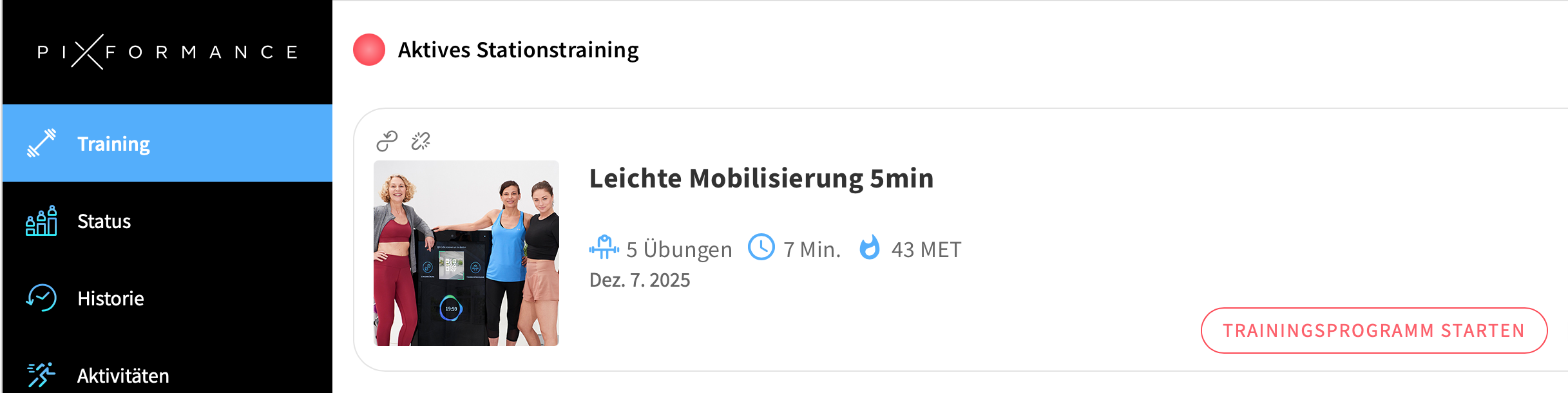Click the Status bar-chart people icon
This screenshot has width=1568, height=393.
(41, 221)
